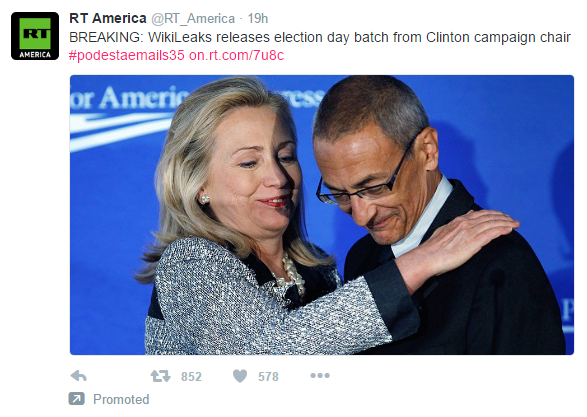Visit the @RT_America handle profile
The width and height of the screenshot is (587, 417).
click(x=193, y=19)
